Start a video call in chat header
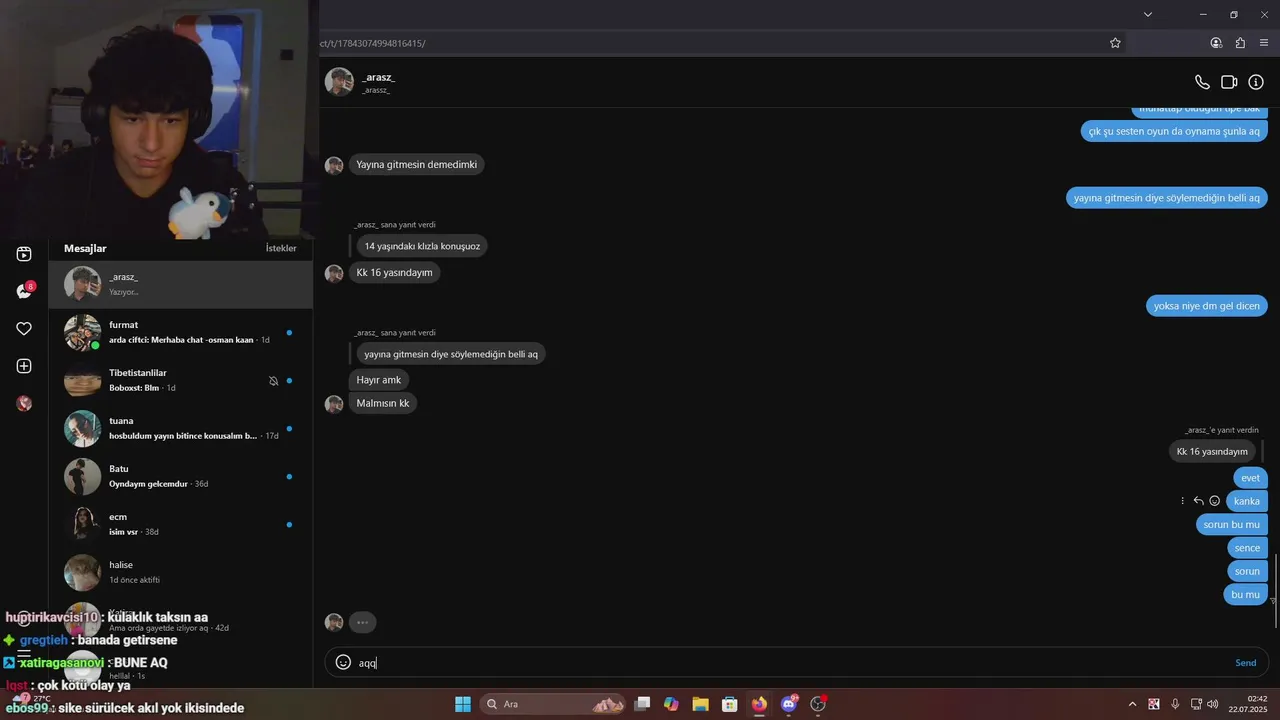This screenshot has width=1280, height=720. pyautogui.click(x=1229, y=82)
